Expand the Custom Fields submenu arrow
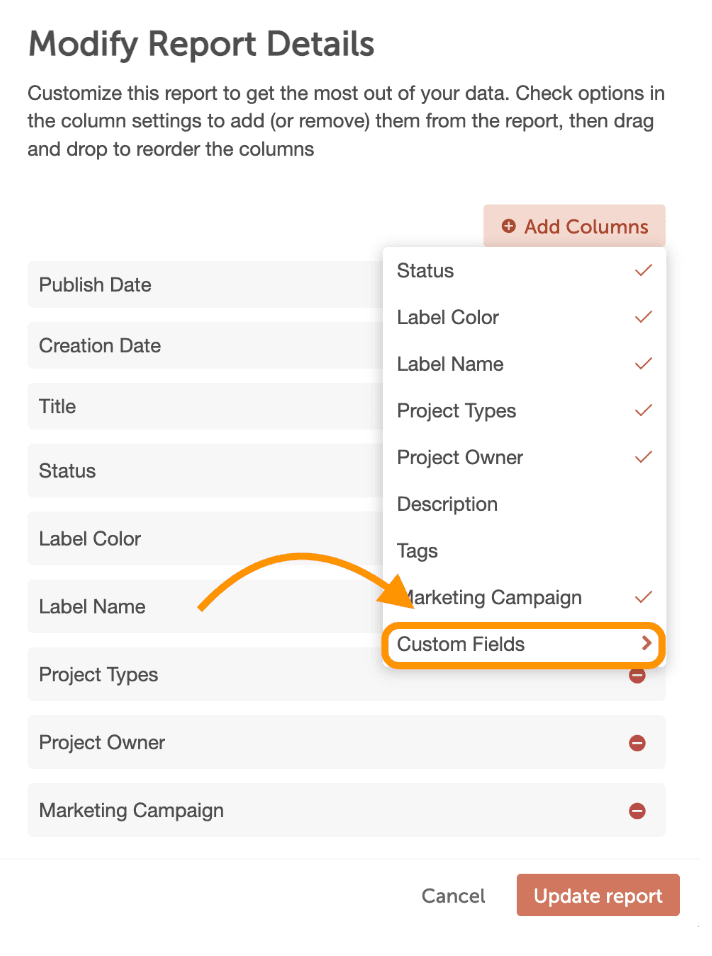 click(646, 644)
